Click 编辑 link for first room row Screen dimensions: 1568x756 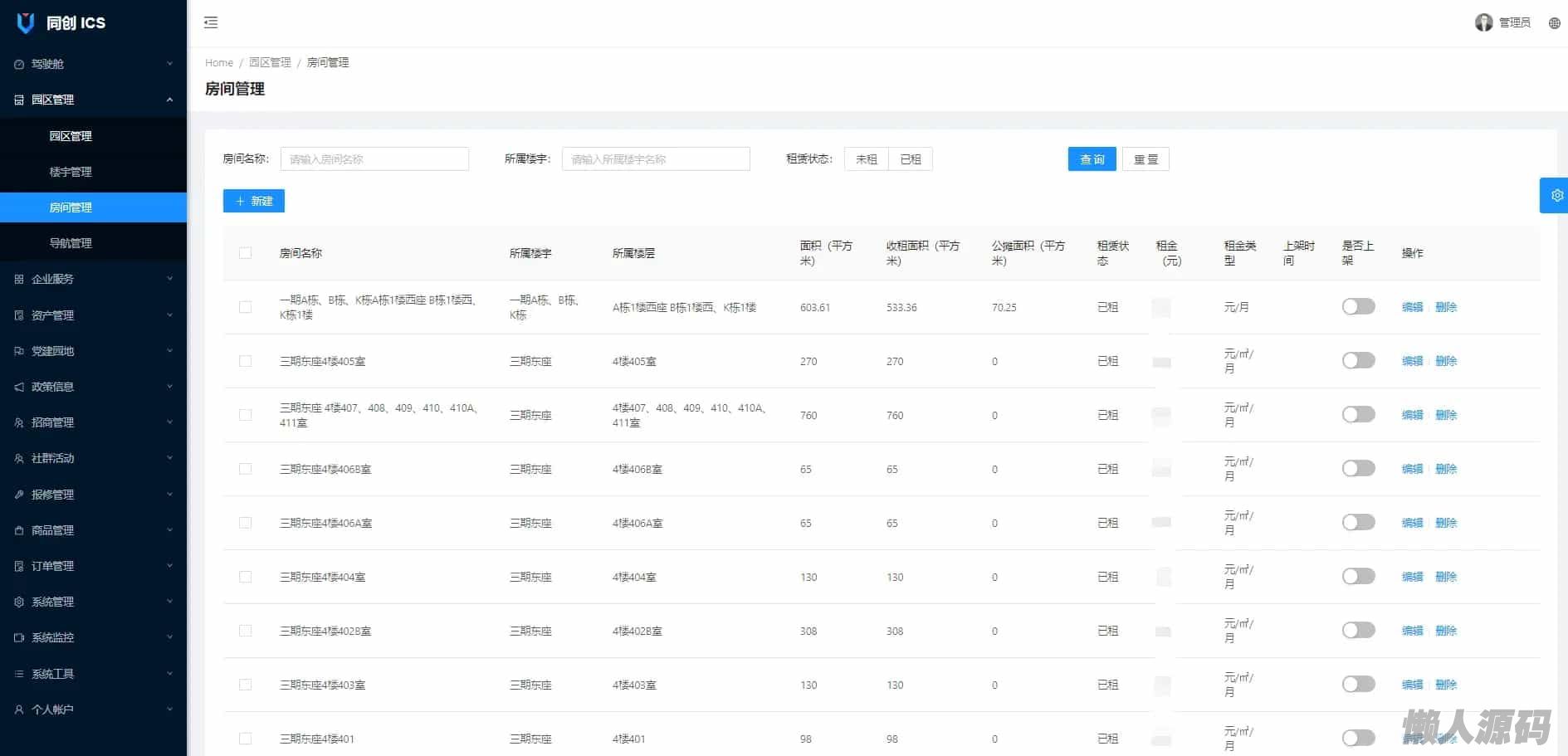tap(1412, 307)
